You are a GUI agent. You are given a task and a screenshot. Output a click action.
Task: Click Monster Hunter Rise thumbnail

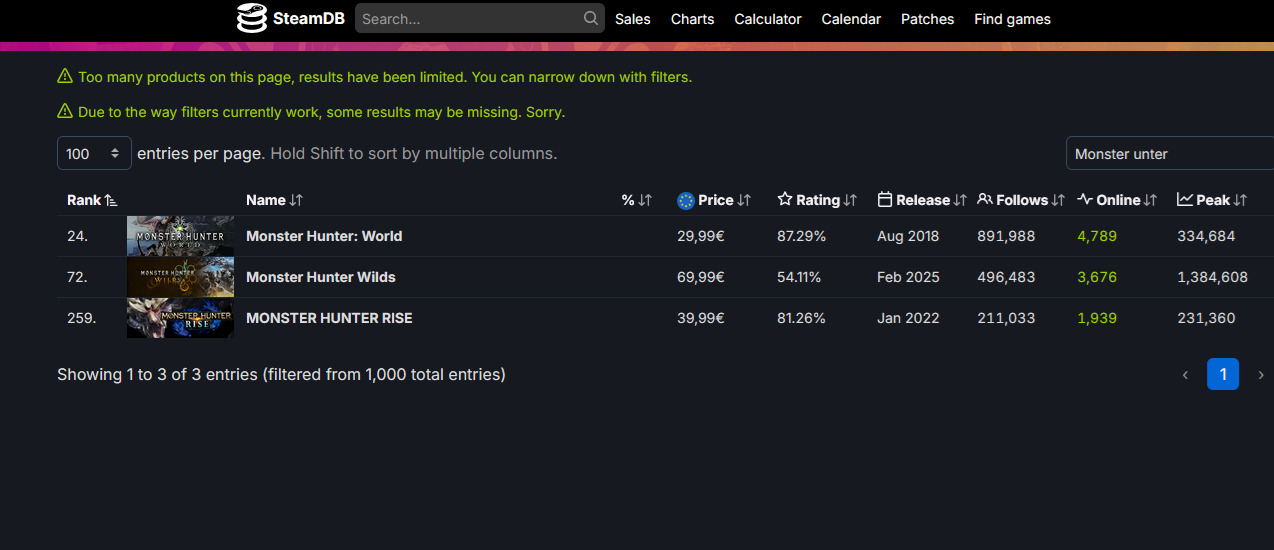point(180,318)
